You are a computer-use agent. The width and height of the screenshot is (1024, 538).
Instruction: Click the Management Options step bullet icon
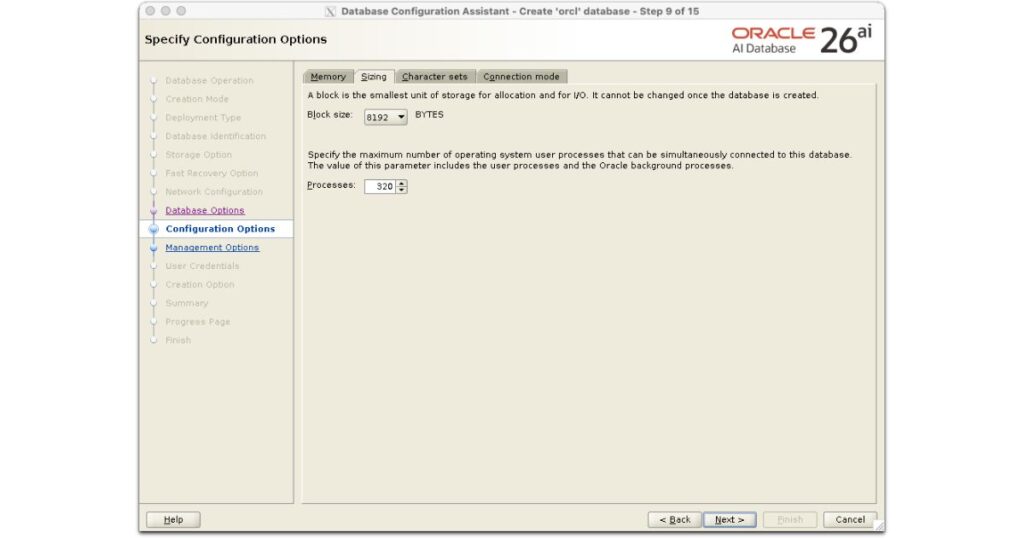pos(153,248)
